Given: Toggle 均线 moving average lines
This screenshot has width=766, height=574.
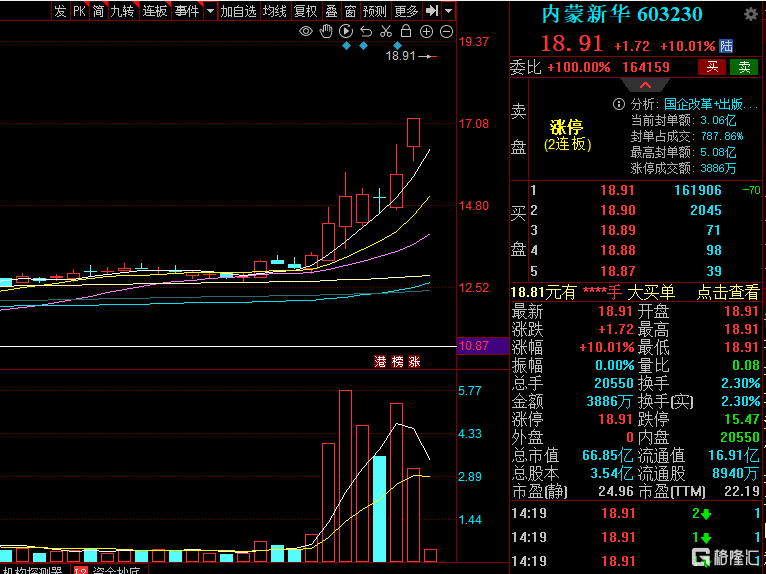Looking at the screenshot, I should (x=275, y=11).
